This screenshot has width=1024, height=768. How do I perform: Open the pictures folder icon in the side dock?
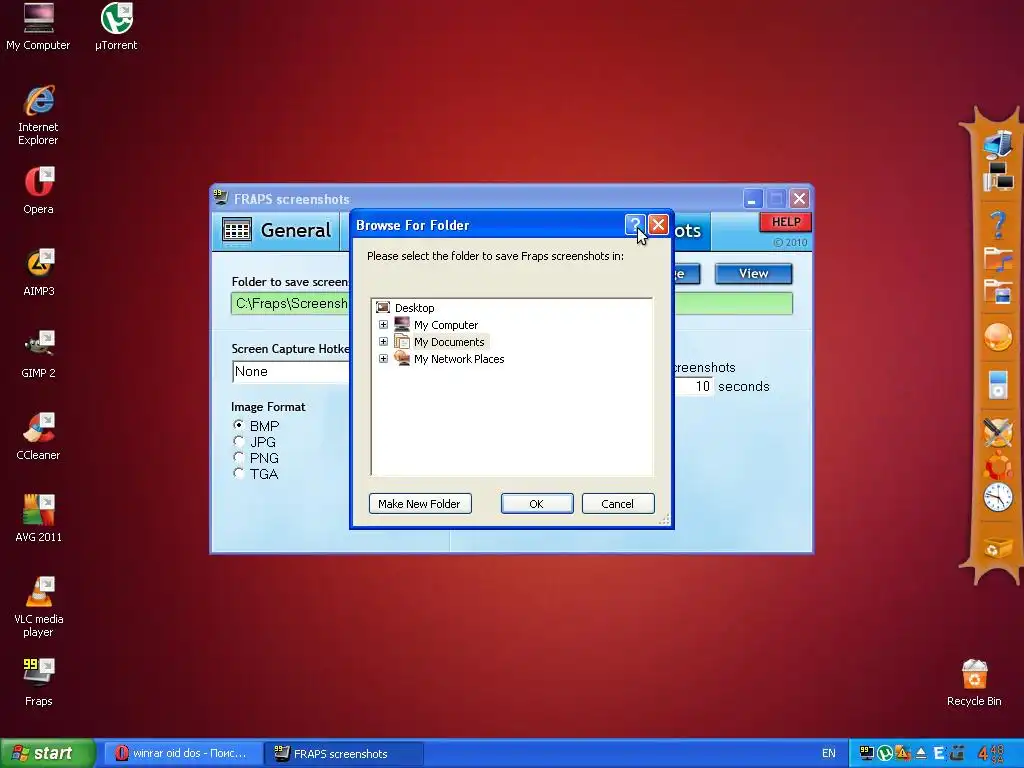pos(998,291)
